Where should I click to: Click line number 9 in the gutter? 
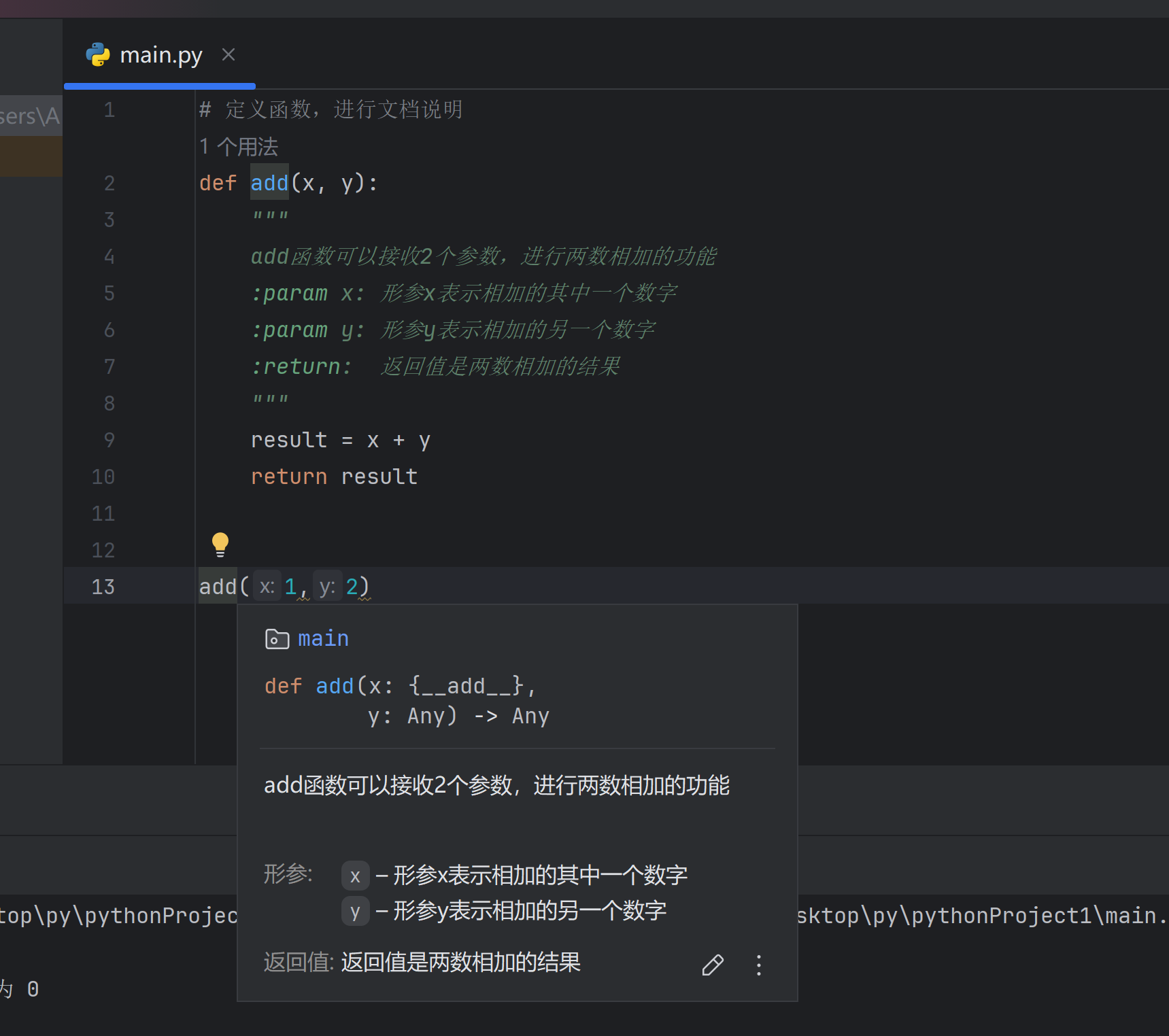tap(109, 439)
